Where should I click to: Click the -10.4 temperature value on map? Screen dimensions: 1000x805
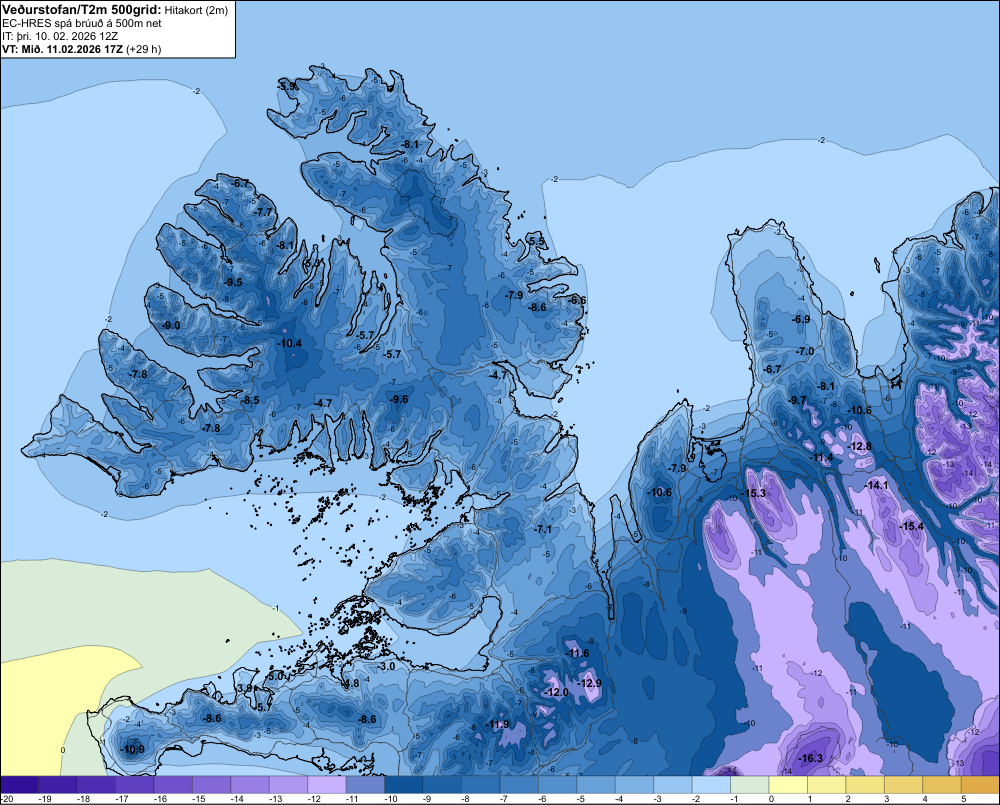290,343
